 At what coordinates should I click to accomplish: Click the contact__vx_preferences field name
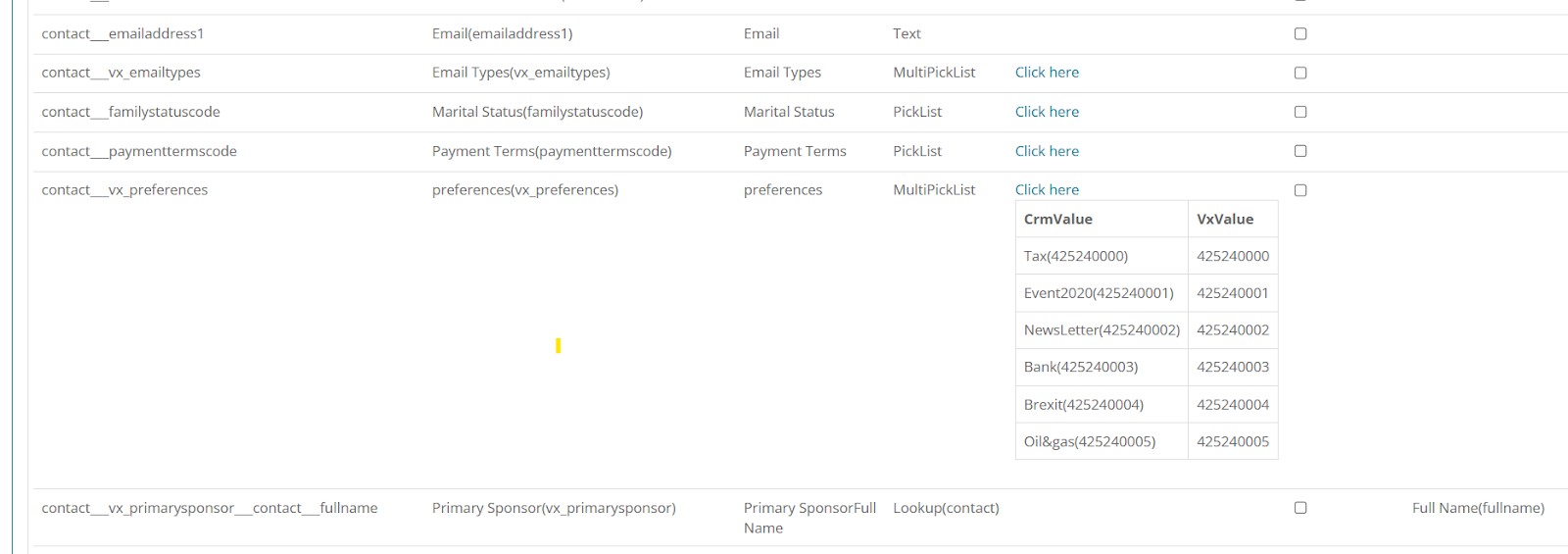pos(124,190)
